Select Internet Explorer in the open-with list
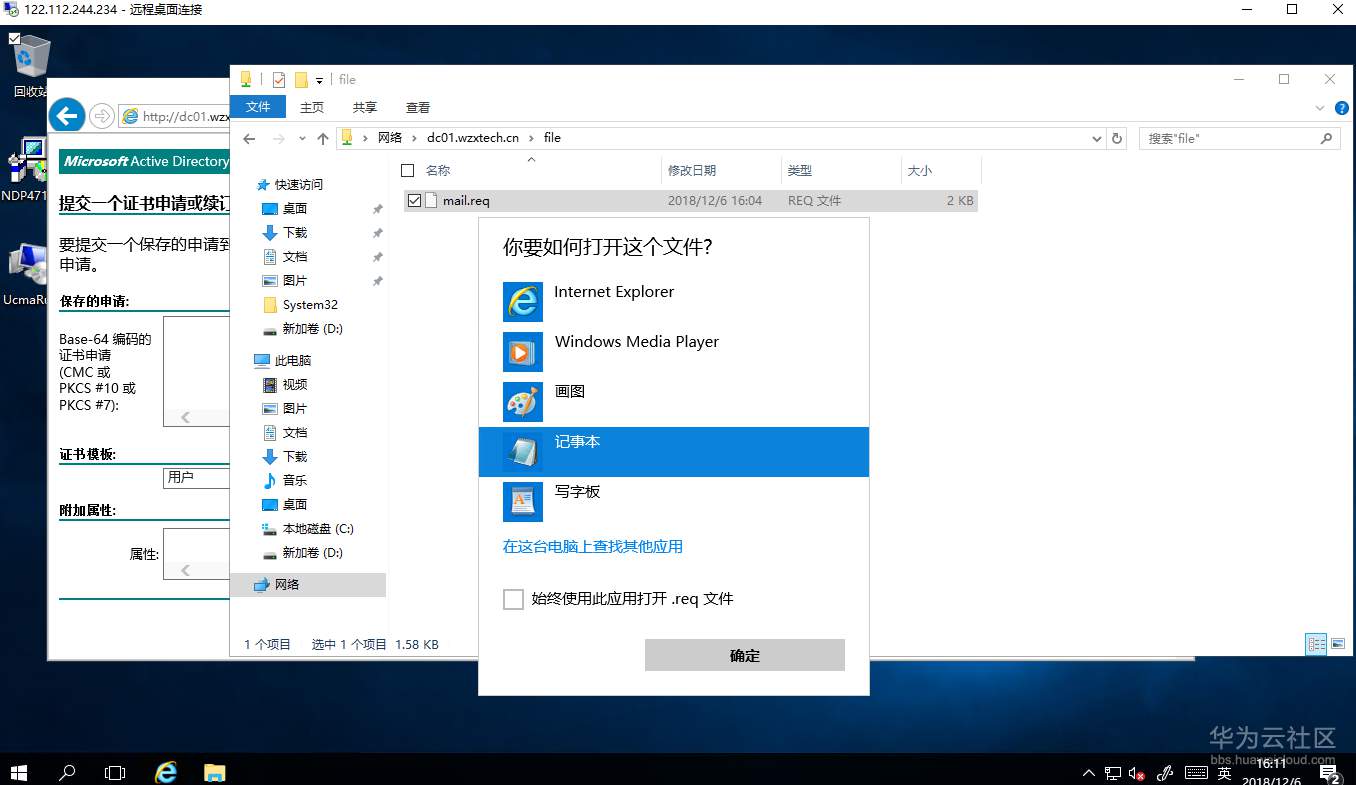 coord(614,291)
